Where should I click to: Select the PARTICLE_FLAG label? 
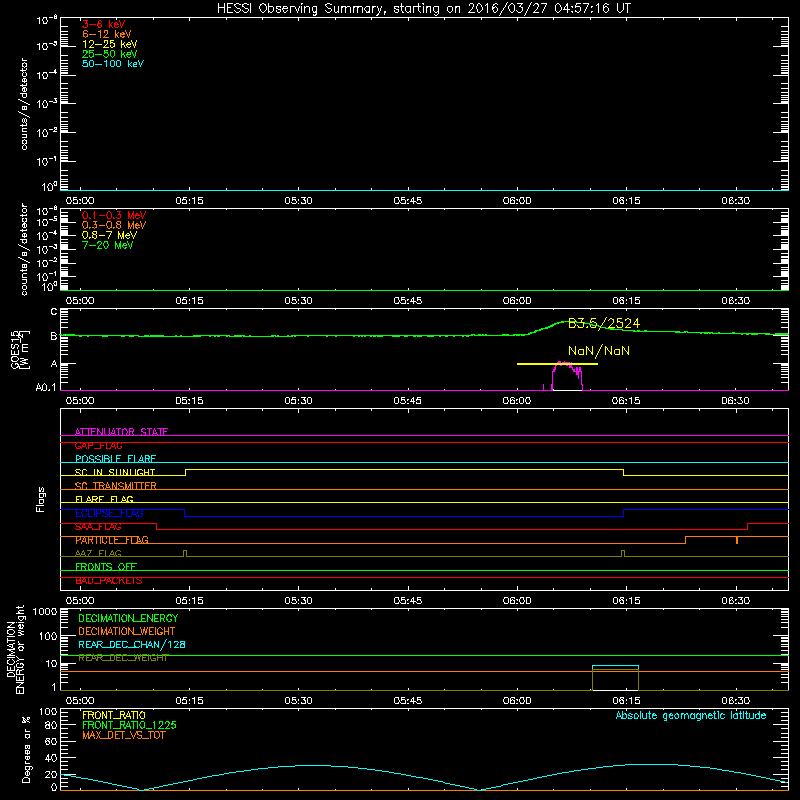112,540
